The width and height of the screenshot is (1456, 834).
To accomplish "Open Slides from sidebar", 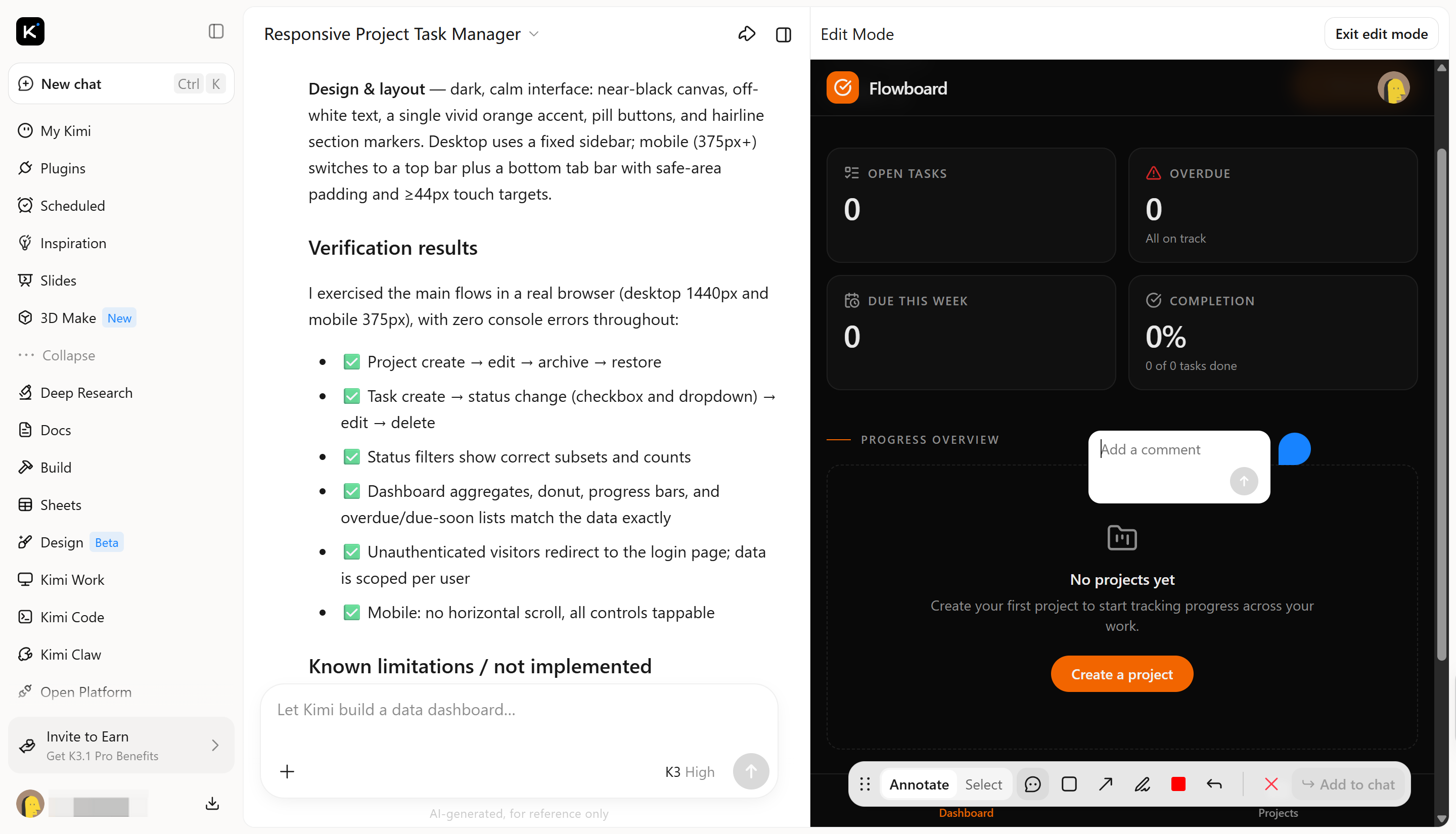I will tap(121, 280).
